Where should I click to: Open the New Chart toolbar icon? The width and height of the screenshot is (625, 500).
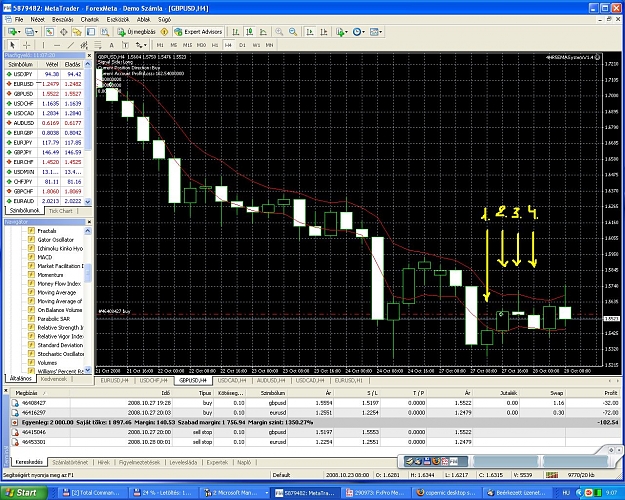click(14, 32)
